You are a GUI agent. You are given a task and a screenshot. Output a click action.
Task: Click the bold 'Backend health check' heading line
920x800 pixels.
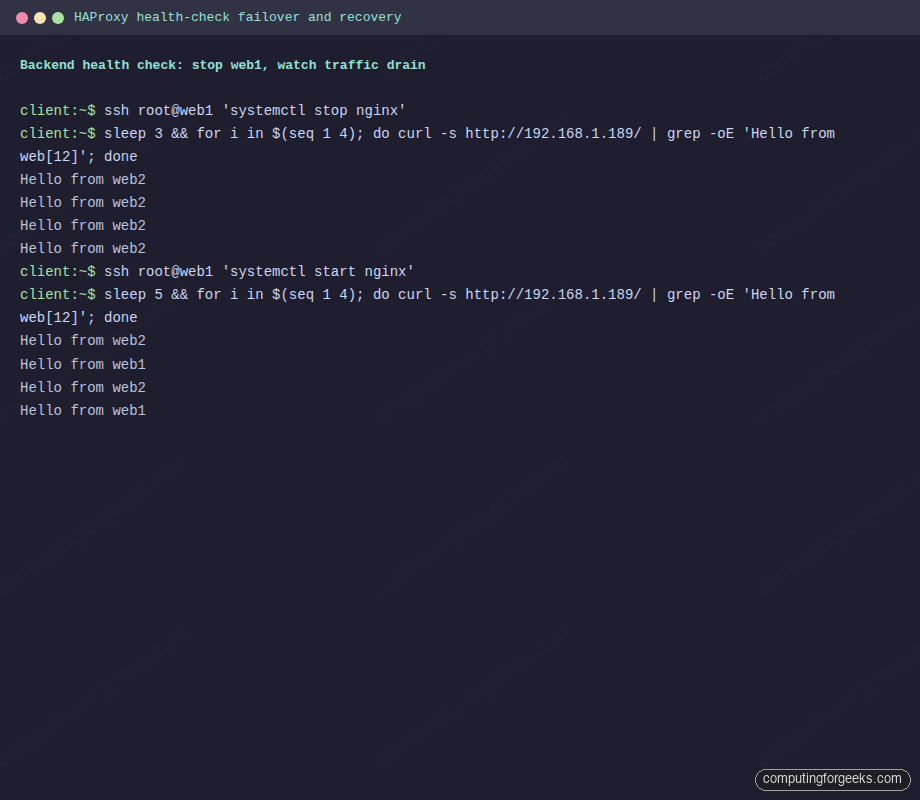pyautogui.click(x=221, y=64)
